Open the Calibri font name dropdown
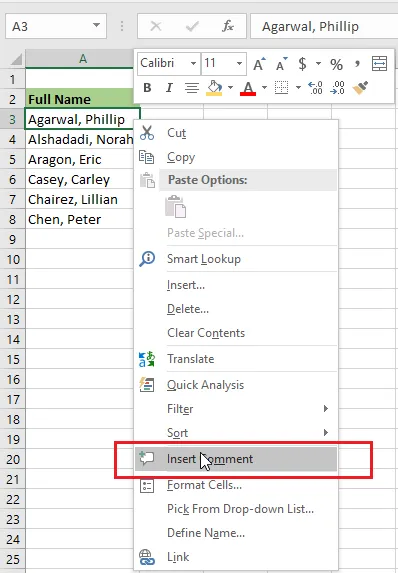 [193, 64]
